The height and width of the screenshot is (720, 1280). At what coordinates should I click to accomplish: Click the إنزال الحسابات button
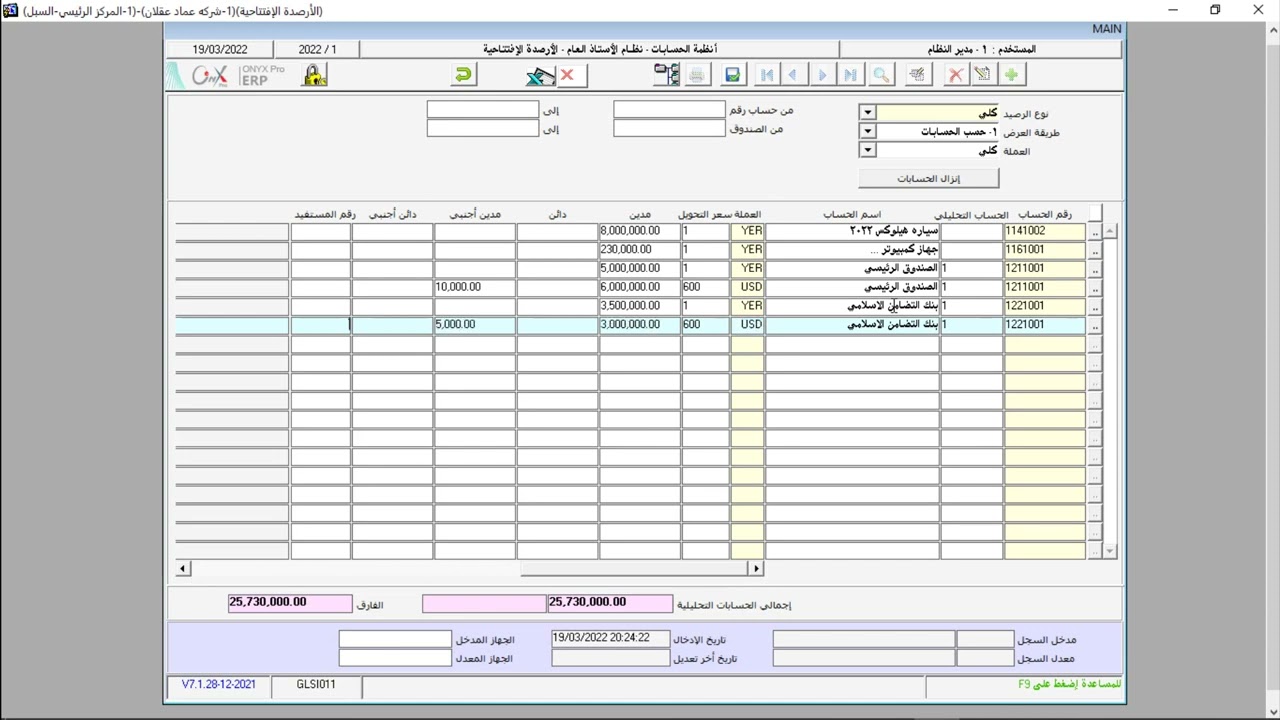click(928, 178)
